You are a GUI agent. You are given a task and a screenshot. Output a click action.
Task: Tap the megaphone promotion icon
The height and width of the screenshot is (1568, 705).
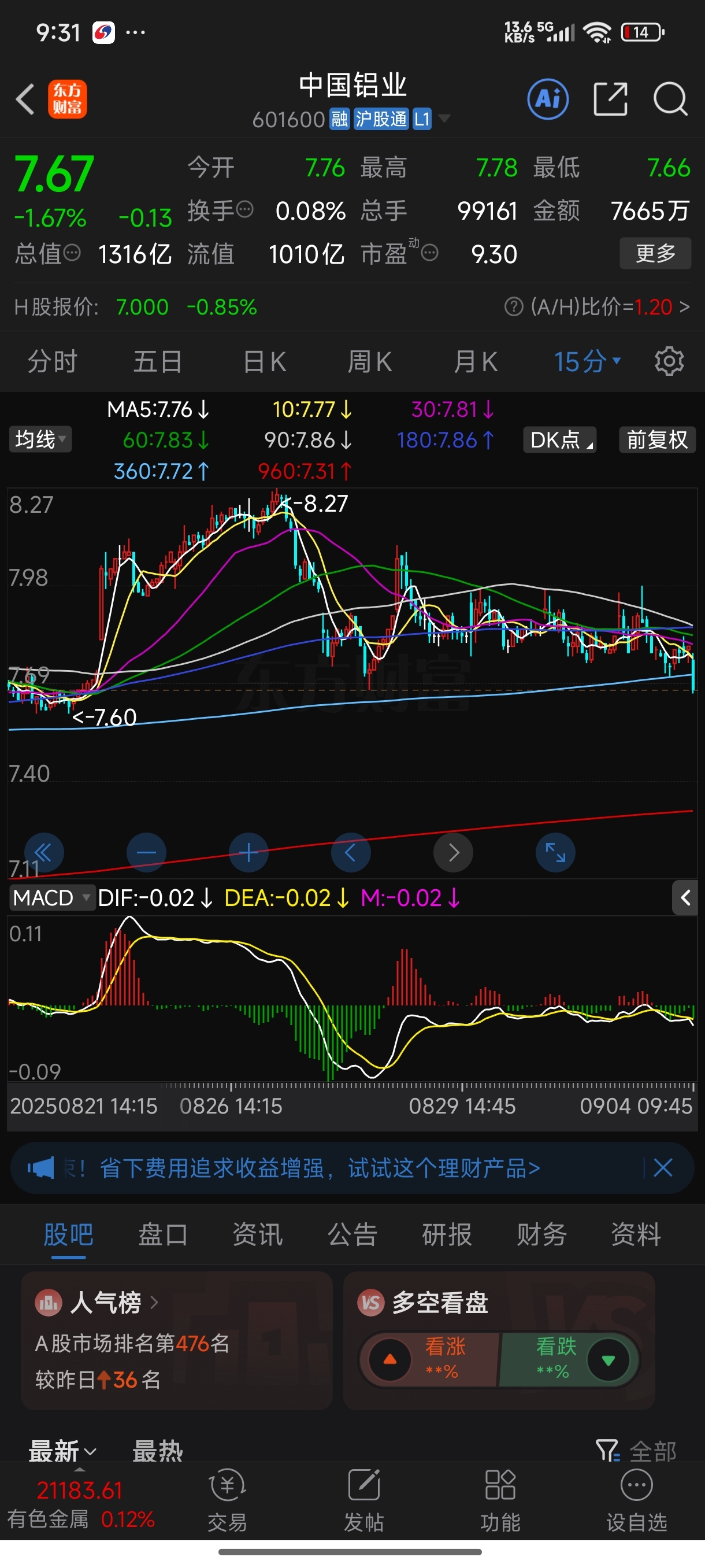tap(41, 1168)
